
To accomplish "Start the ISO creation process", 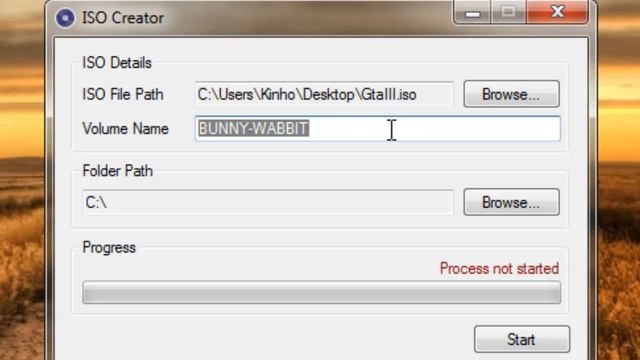I will click(x=522, y=339).
